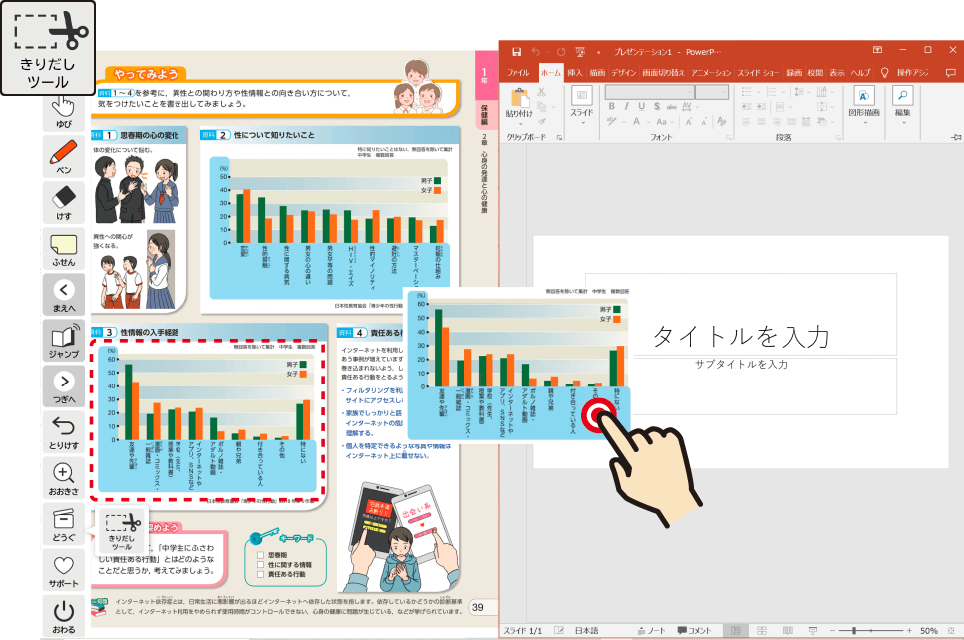Viewport: 964px width, 640px height.
Task: Switch to the アニメーション tab
Action: coord(711,73)
